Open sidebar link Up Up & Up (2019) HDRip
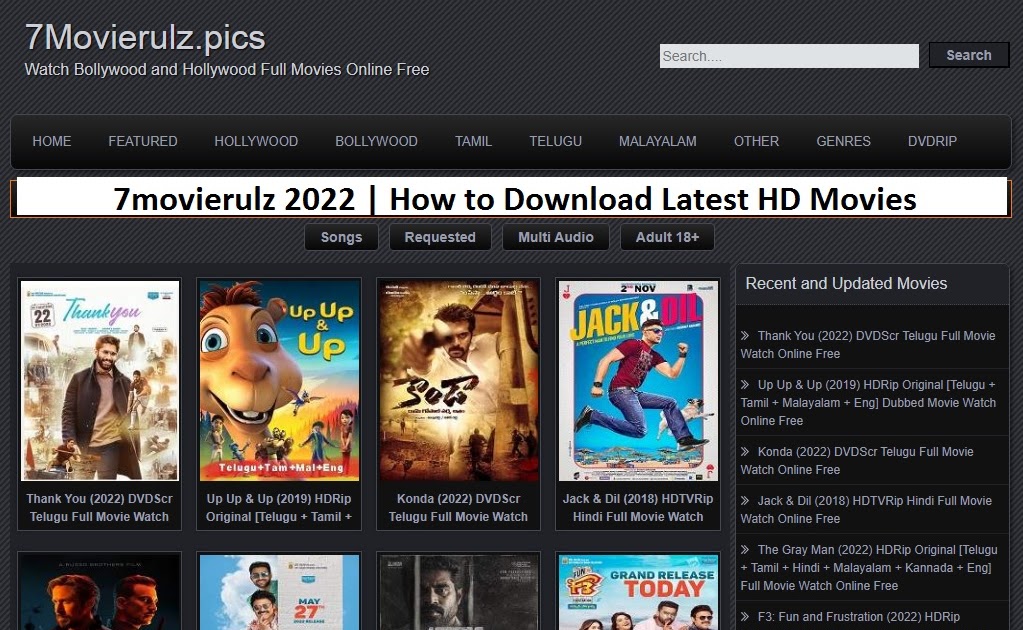Image resolution: width=1023 pixels, height=630 pixels. [868, 402]
